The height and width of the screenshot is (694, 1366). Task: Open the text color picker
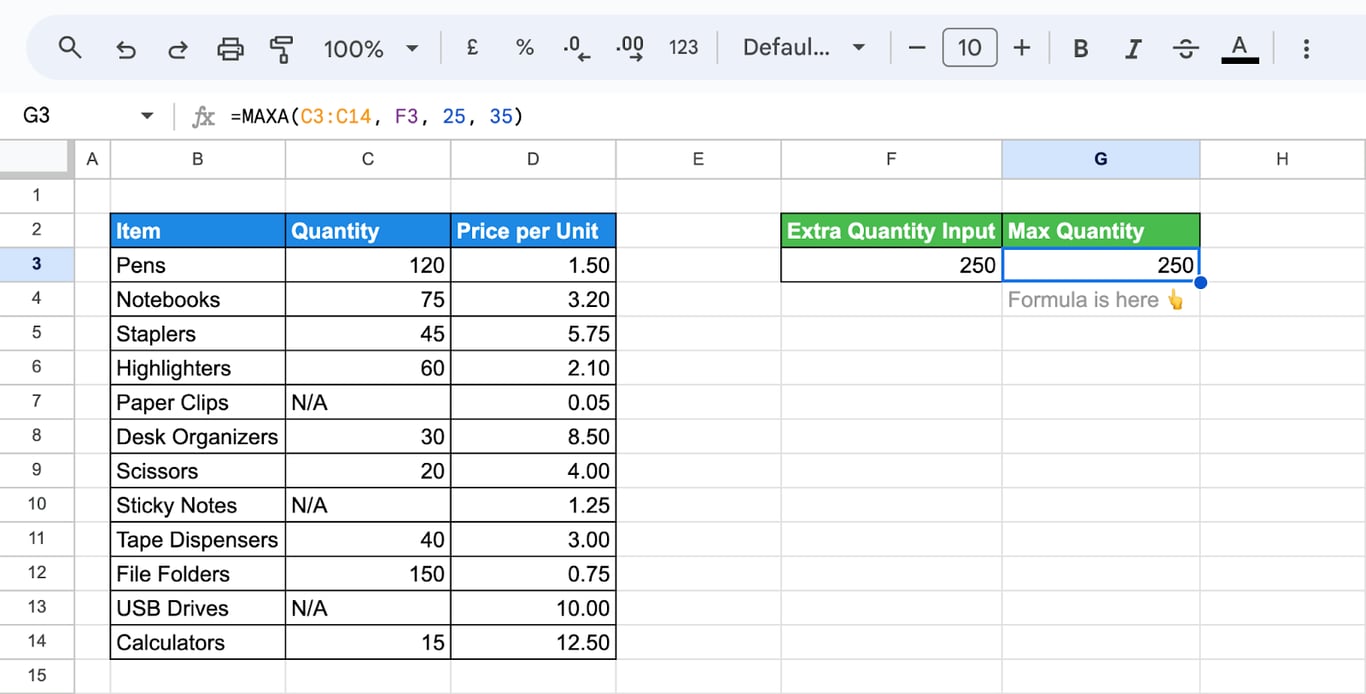(x=1240, y=48)
